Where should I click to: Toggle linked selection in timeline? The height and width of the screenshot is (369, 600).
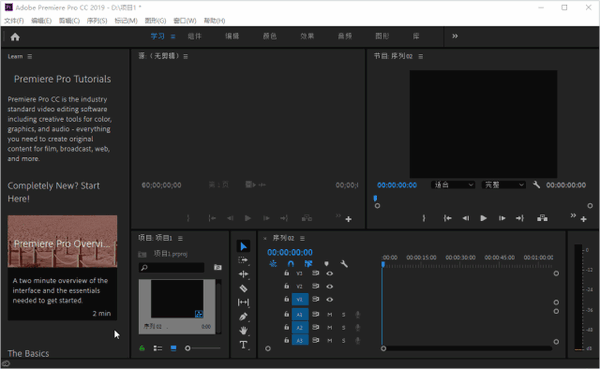tap(308, 264)
